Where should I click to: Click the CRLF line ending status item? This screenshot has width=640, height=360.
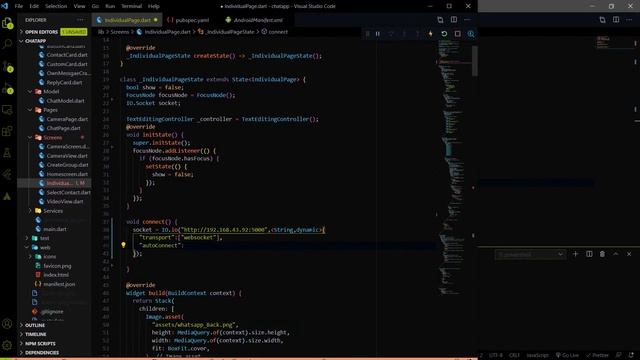514,356
